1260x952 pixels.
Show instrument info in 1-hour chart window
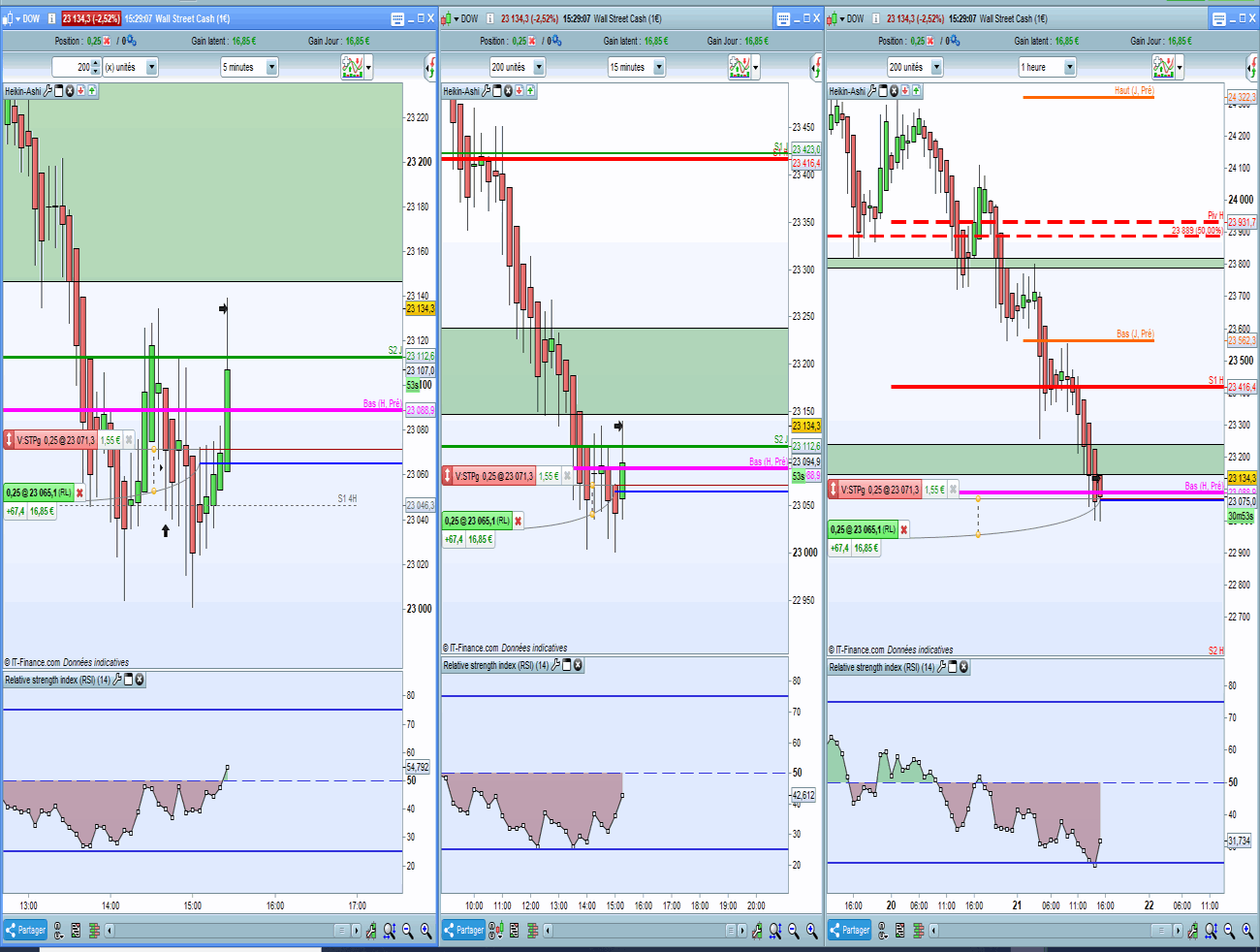876,18
